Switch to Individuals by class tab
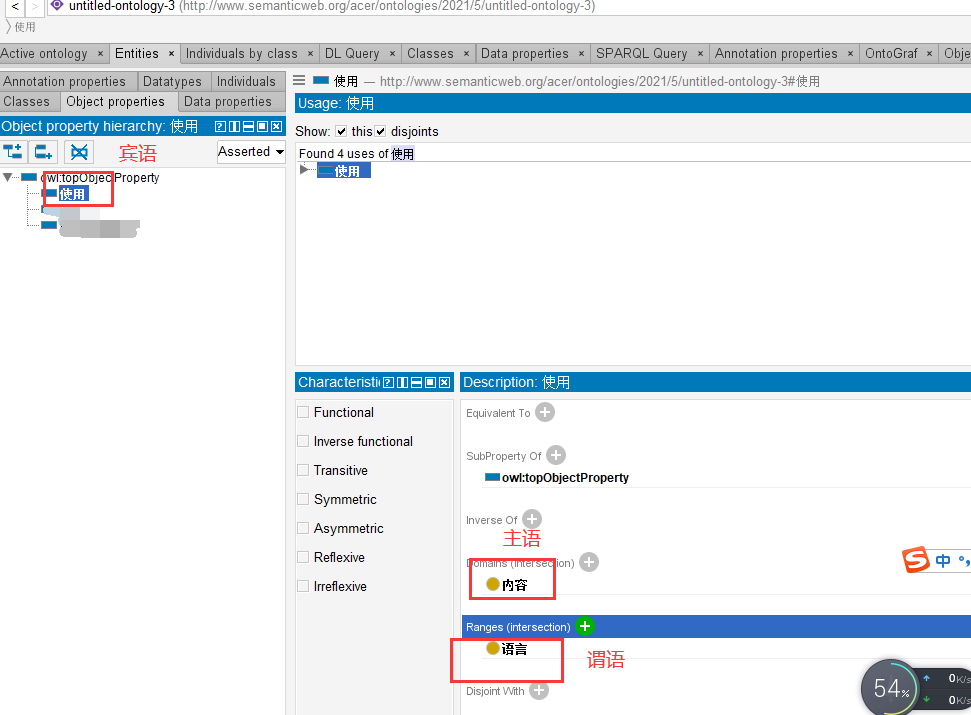This screenshot has width=971, height=715. point(242,54)
